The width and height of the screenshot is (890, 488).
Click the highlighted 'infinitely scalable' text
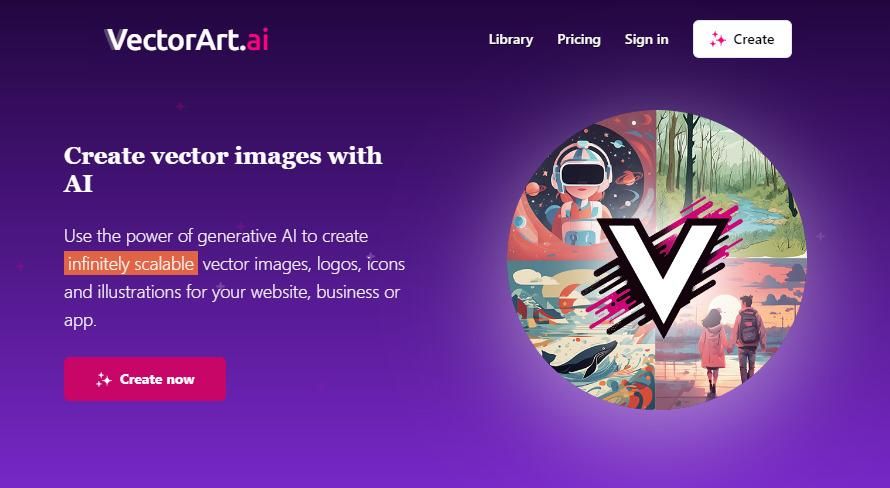131,264
